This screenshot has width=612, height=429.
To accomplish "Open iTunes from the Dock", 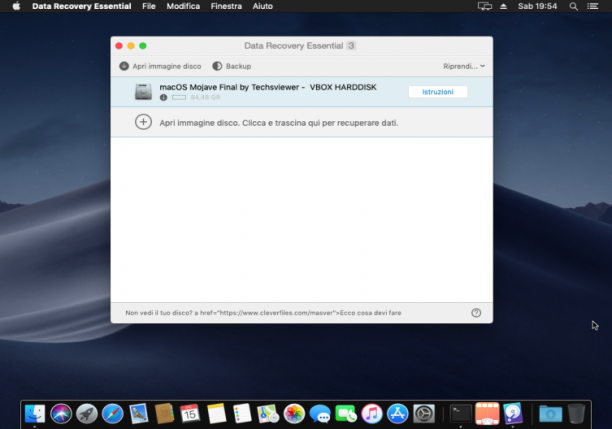I will tap(372, 413).
